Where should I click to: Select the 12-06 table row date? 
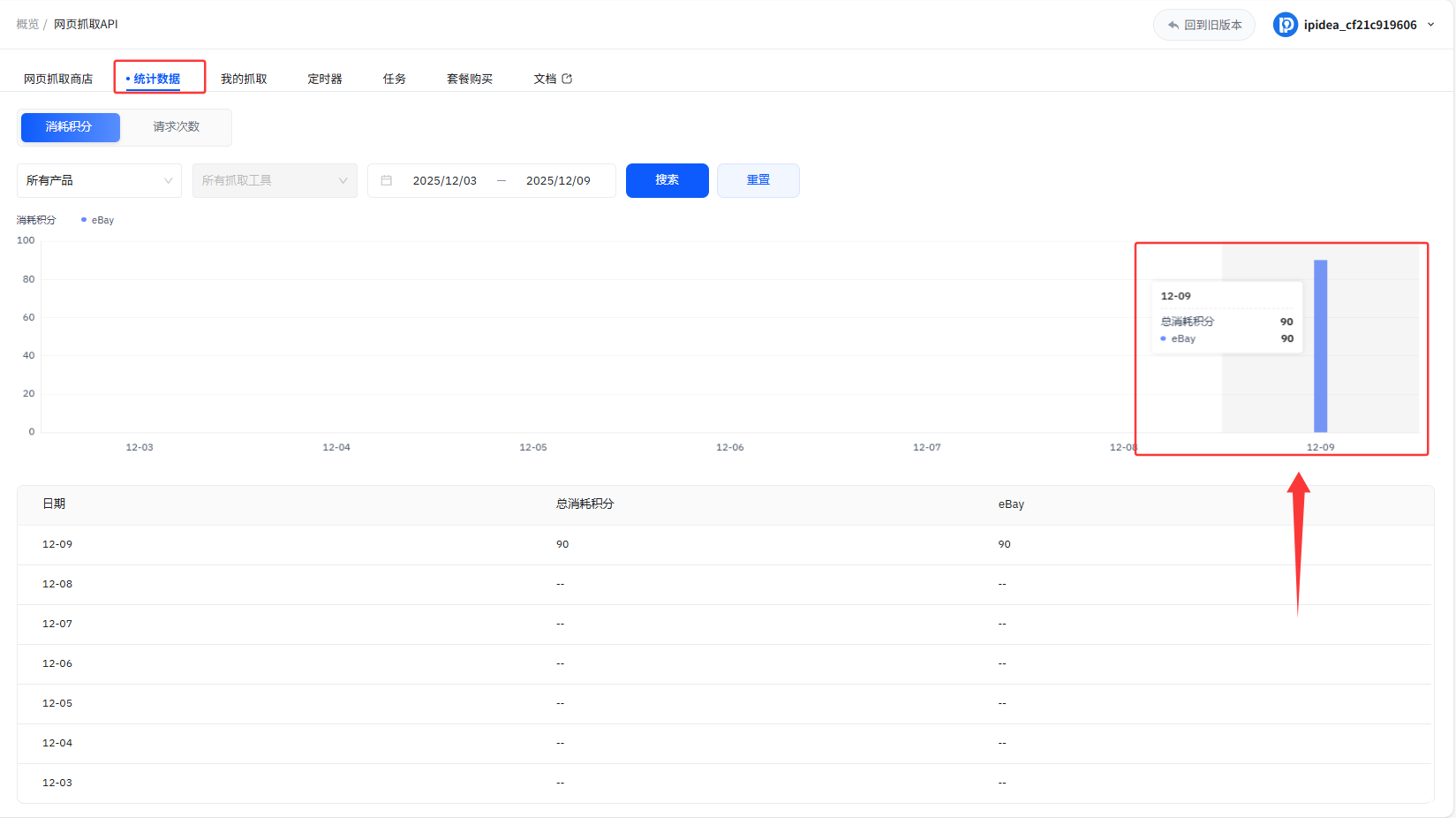point(57,663)
